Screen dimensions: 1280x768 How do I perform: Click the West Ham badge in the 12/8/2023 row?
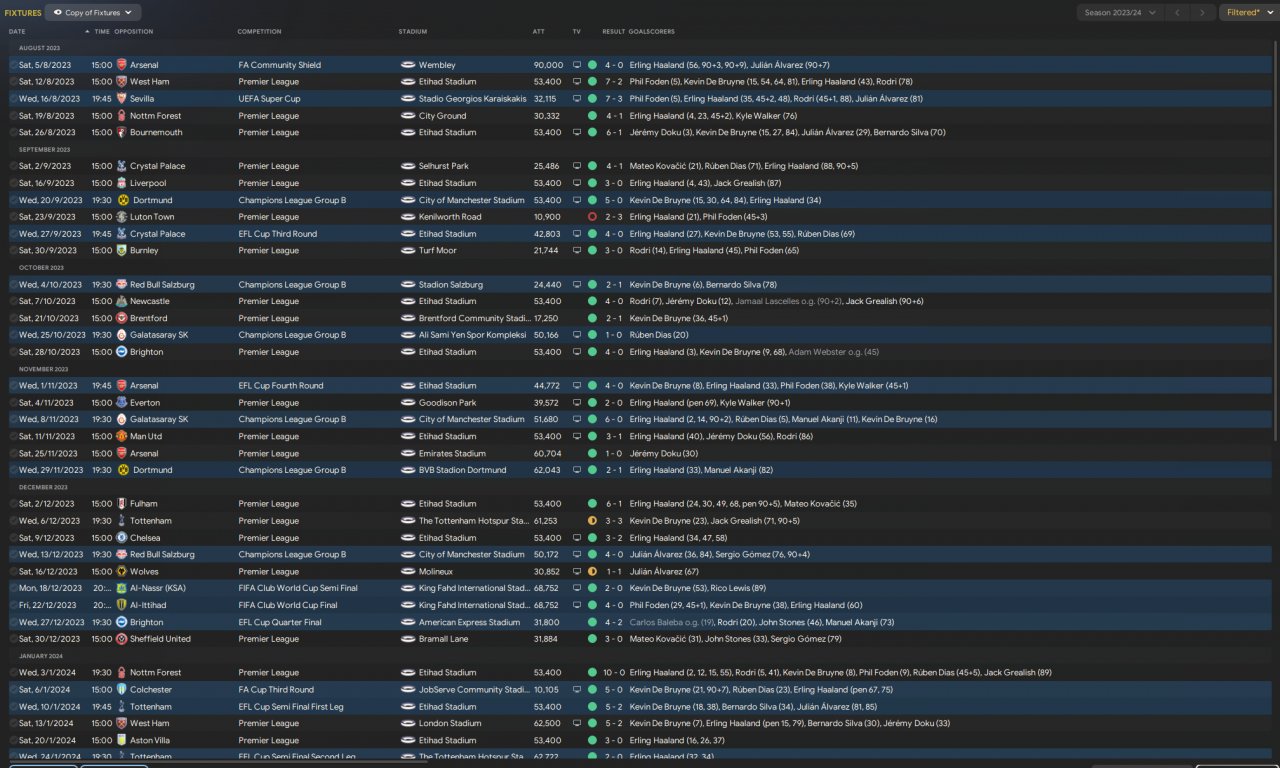point(121,82)
